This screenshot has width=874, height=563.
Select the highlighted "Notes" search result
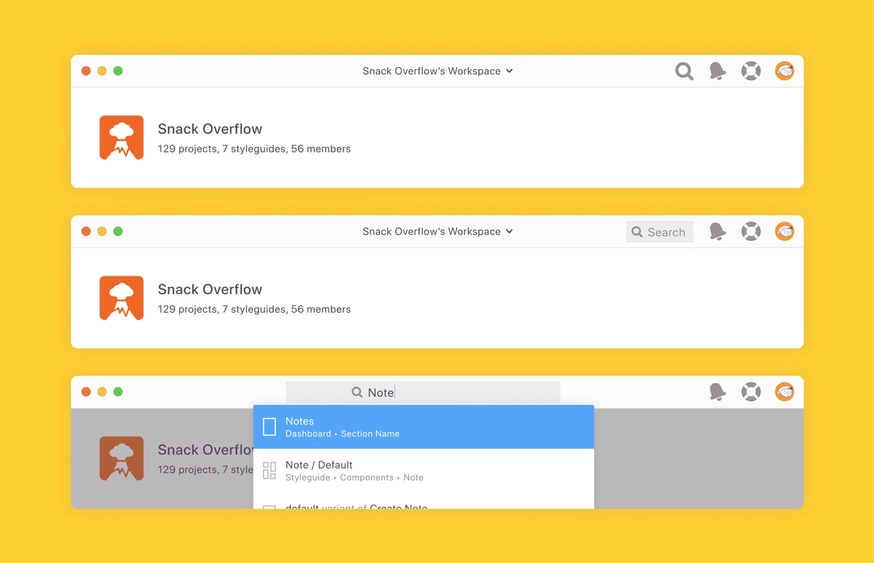point(424,427)
